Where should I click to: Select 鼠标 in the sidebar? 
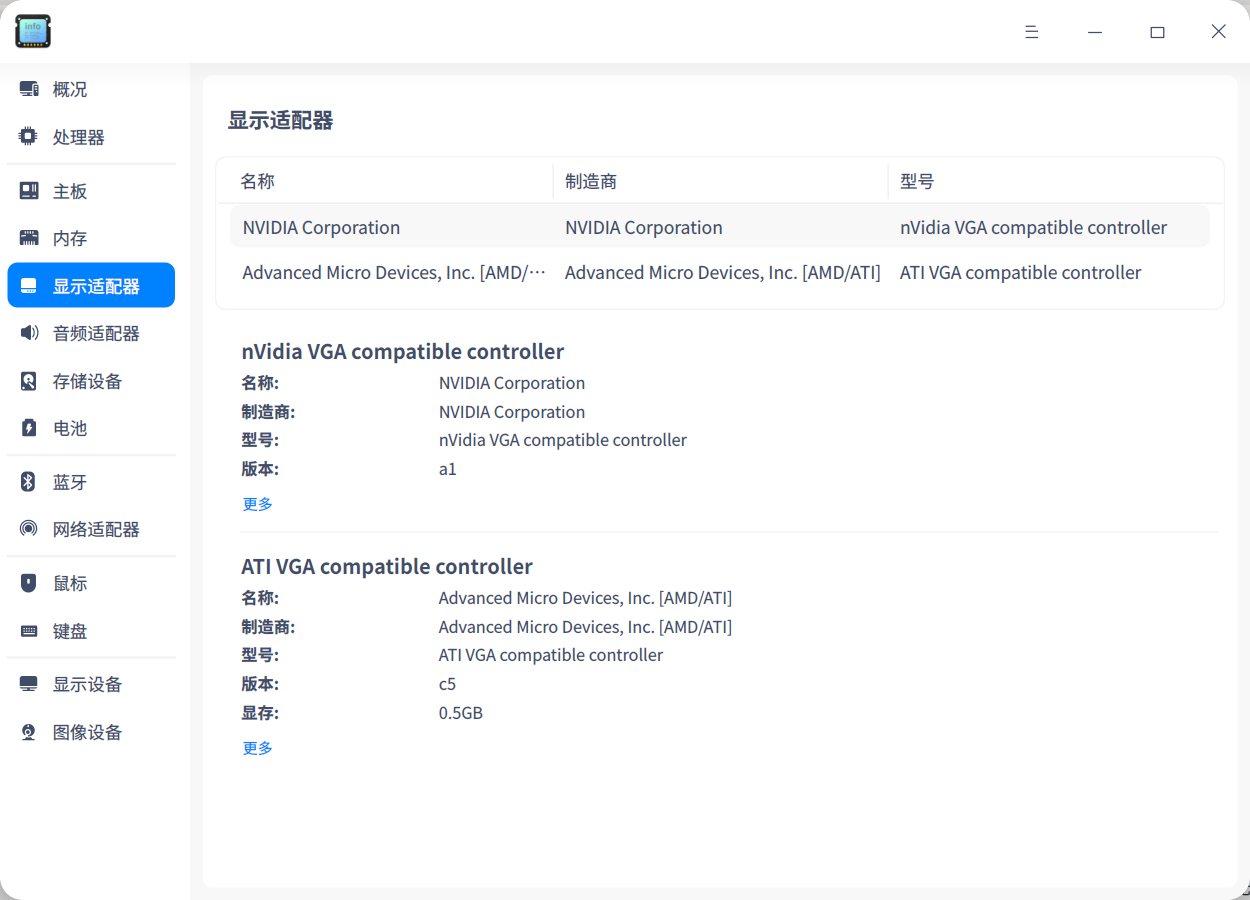pyautogui.click(x=70, y=583)
